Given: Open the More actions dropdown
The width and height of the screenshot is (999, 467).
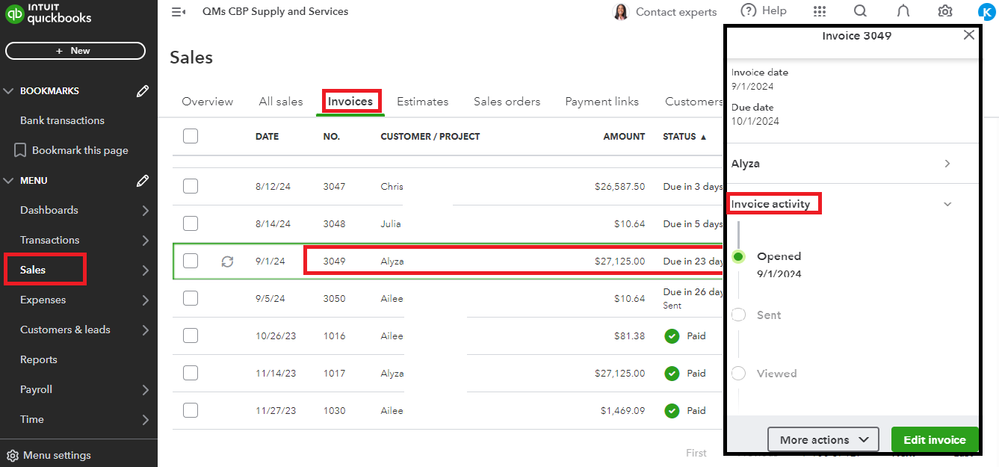Looking at the screenshot, I should 823,440.
